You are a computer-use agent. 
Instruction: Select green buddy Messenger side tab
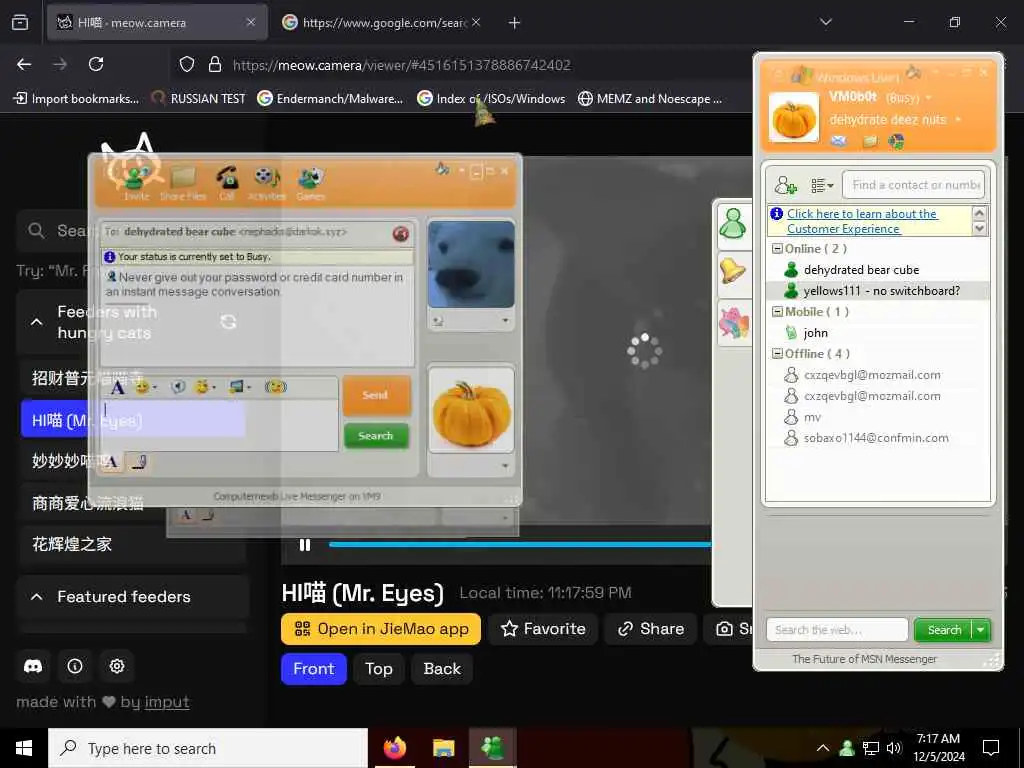(x=733, y=224)
